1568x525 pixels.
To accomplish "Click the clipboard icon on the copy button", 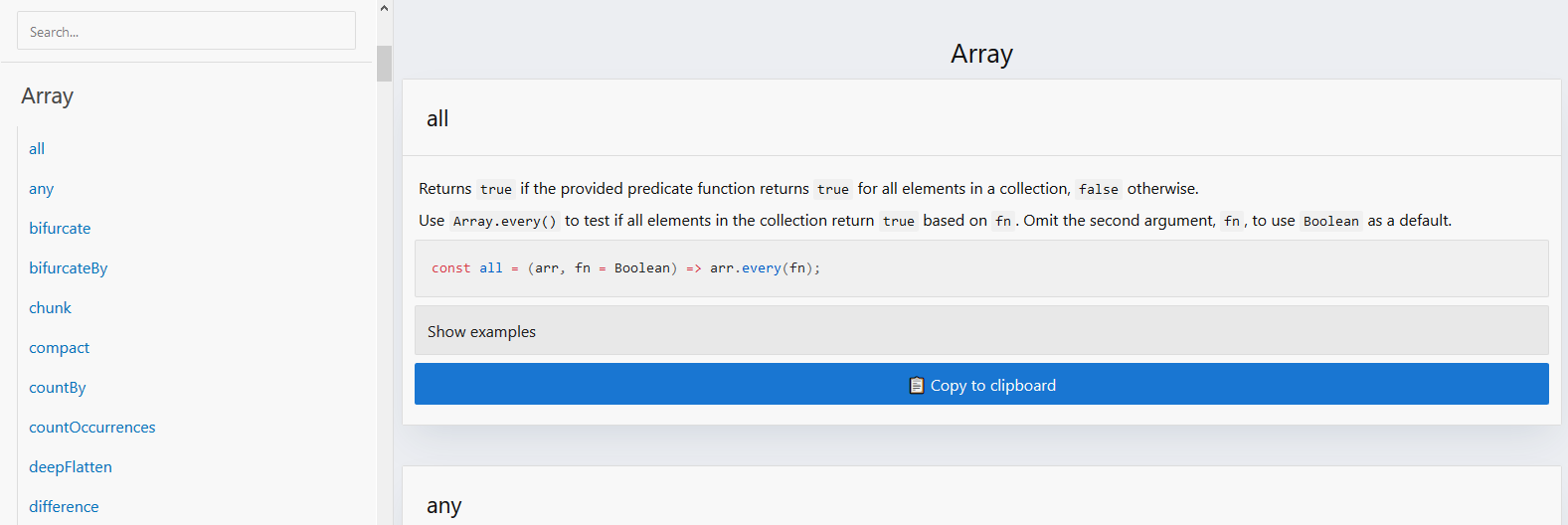I will [917, 385].
